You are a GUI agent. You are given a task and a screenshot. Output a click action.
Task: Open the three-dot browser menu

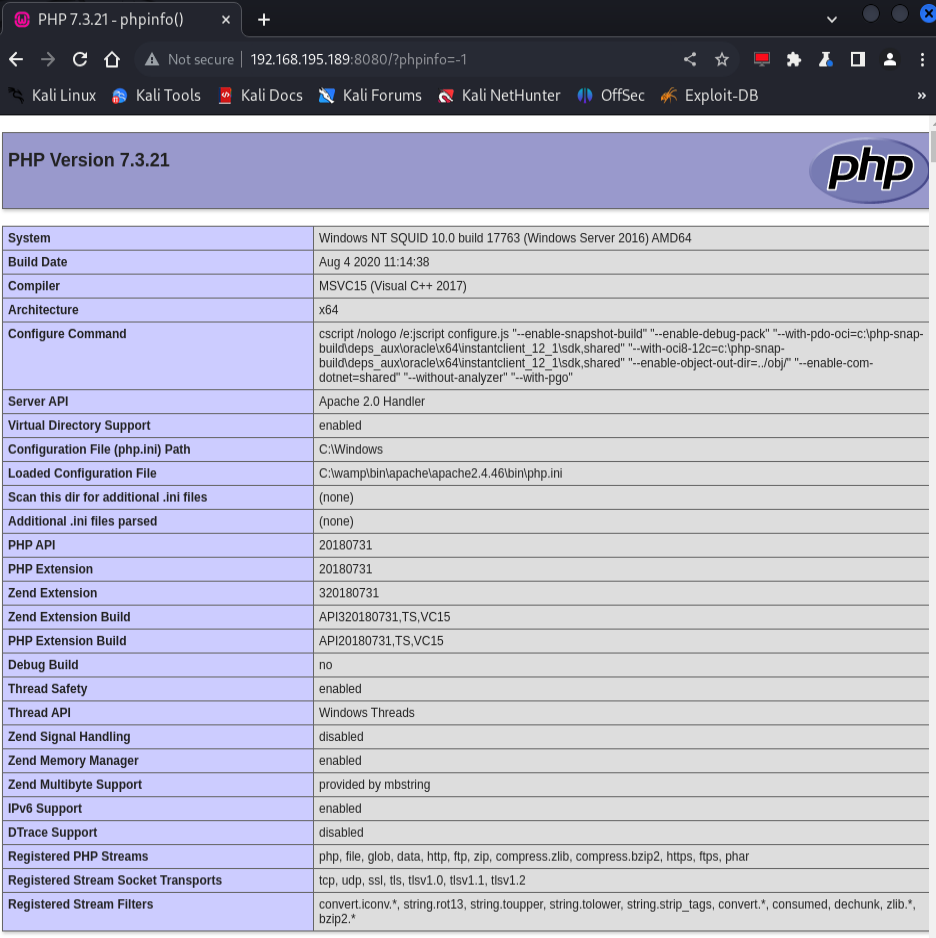(923, 59)
